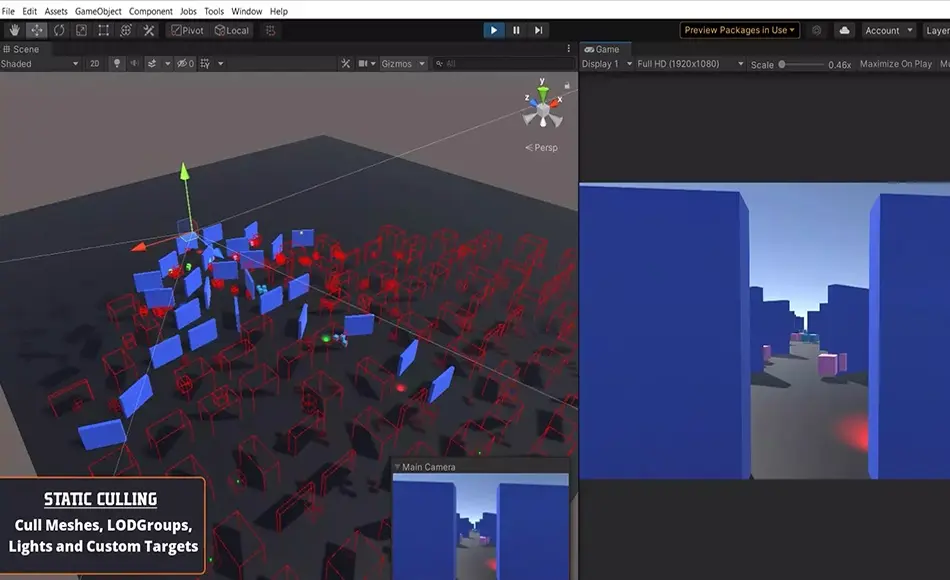Open the Gizmos dropdown
This screenshot has height=580, width=950.
404,63
